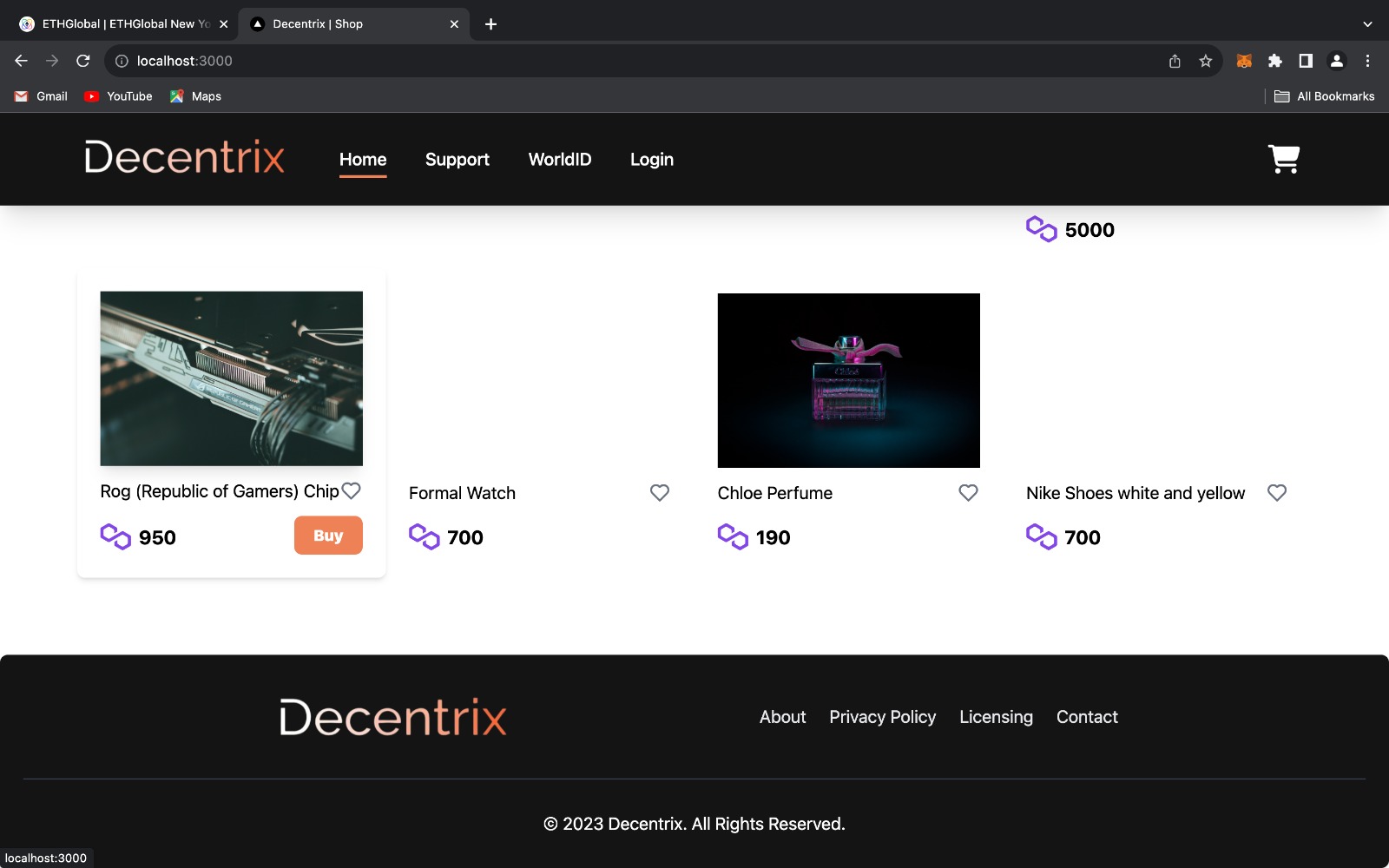1389x868 pixels.
Task: Open the WorldID page
Action: tap(560, 160)
